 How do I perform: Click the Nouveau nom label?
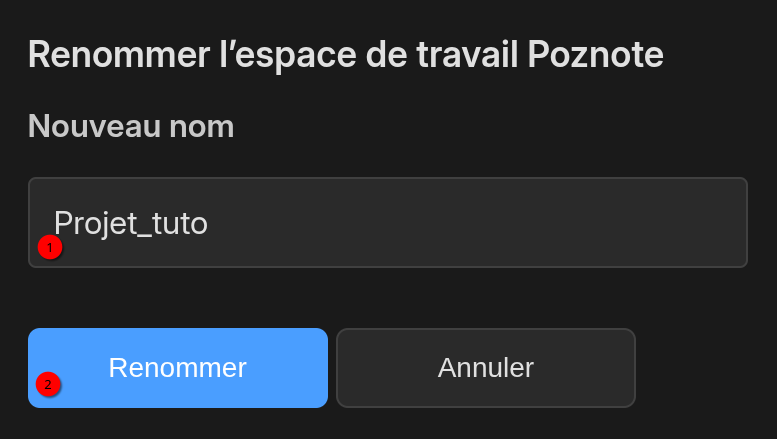pyautogui.click(x=131, y=126)
